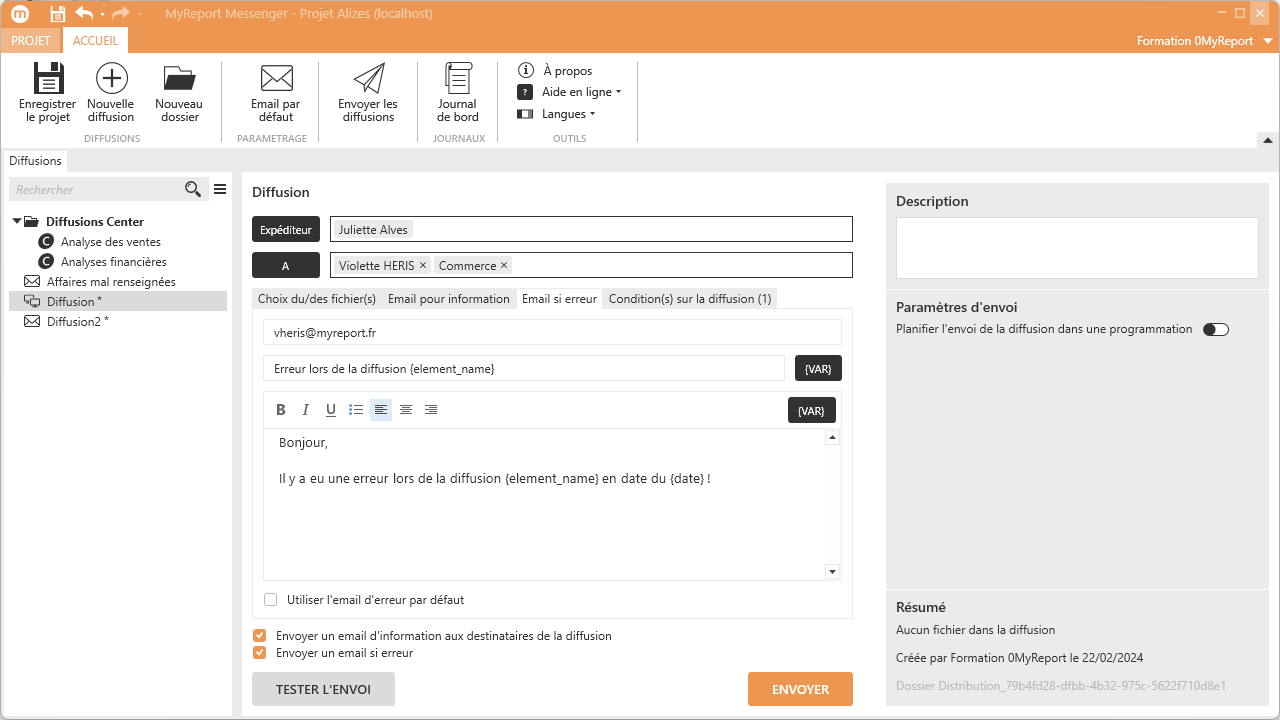The image size is (1280, 720).
Task: Click the search magnifier icon in Diffusions panel
Action: point(193,190)
